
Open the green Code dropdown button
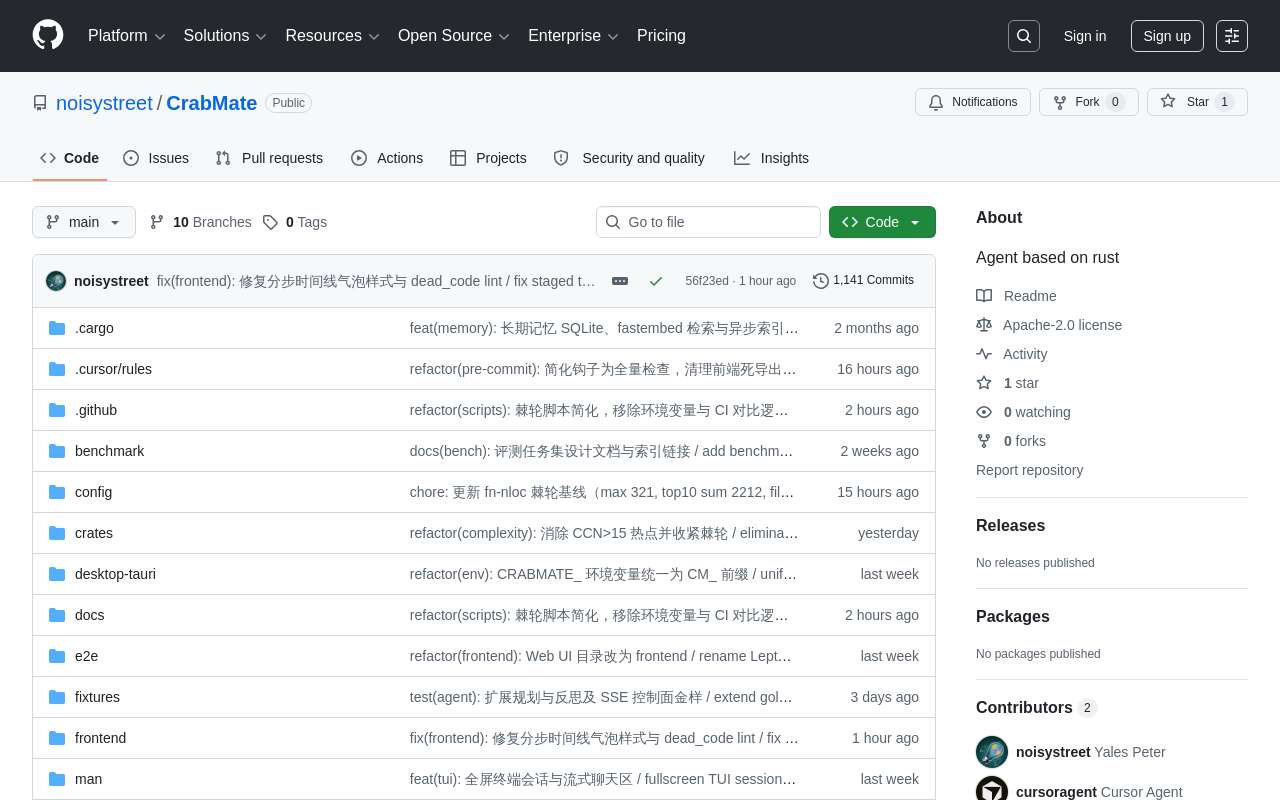pos(882,222)
